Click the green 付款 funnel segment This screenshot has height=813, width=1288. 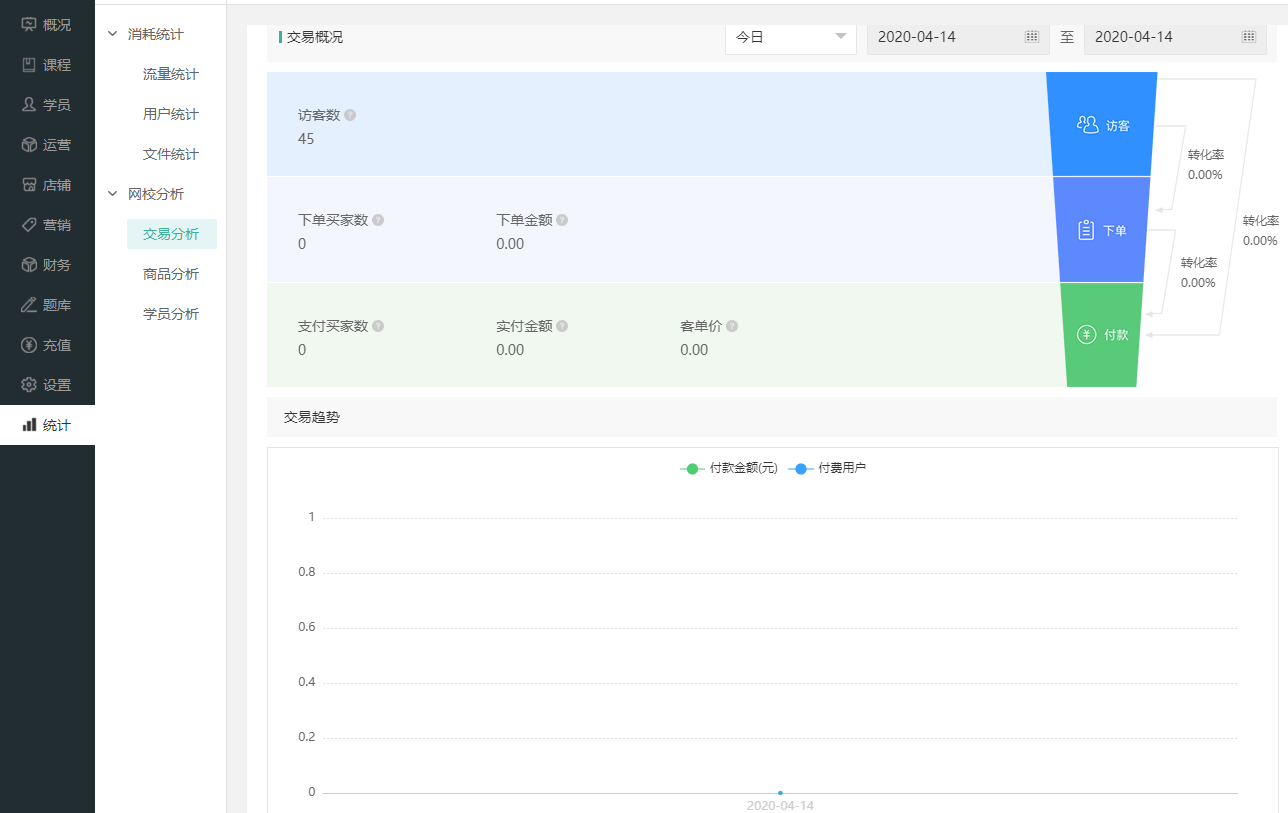(1103, 335)
